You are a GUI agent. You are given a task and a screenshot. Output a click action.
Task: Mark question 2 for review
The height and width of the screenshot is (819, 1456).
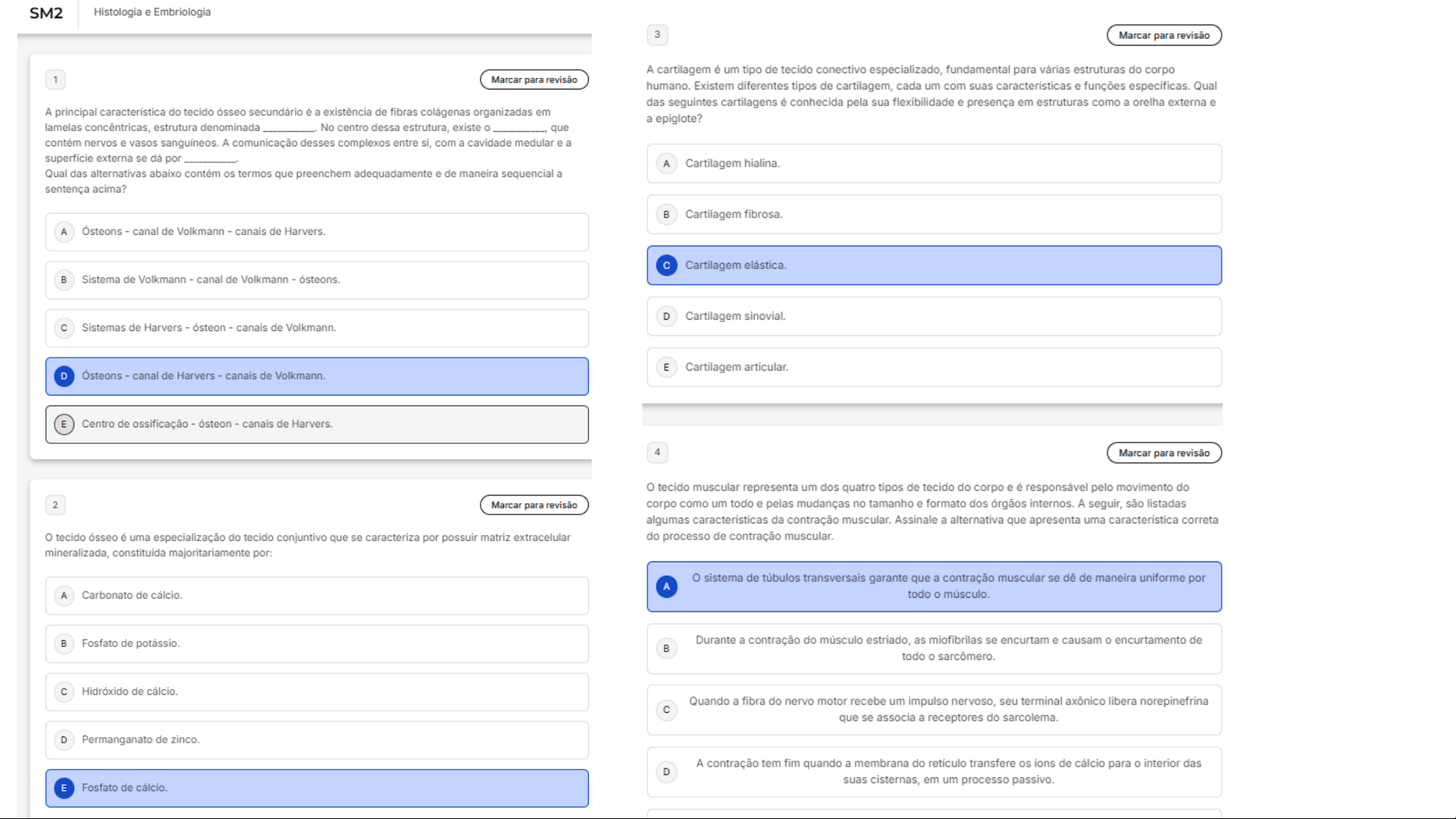coord(534,505)
